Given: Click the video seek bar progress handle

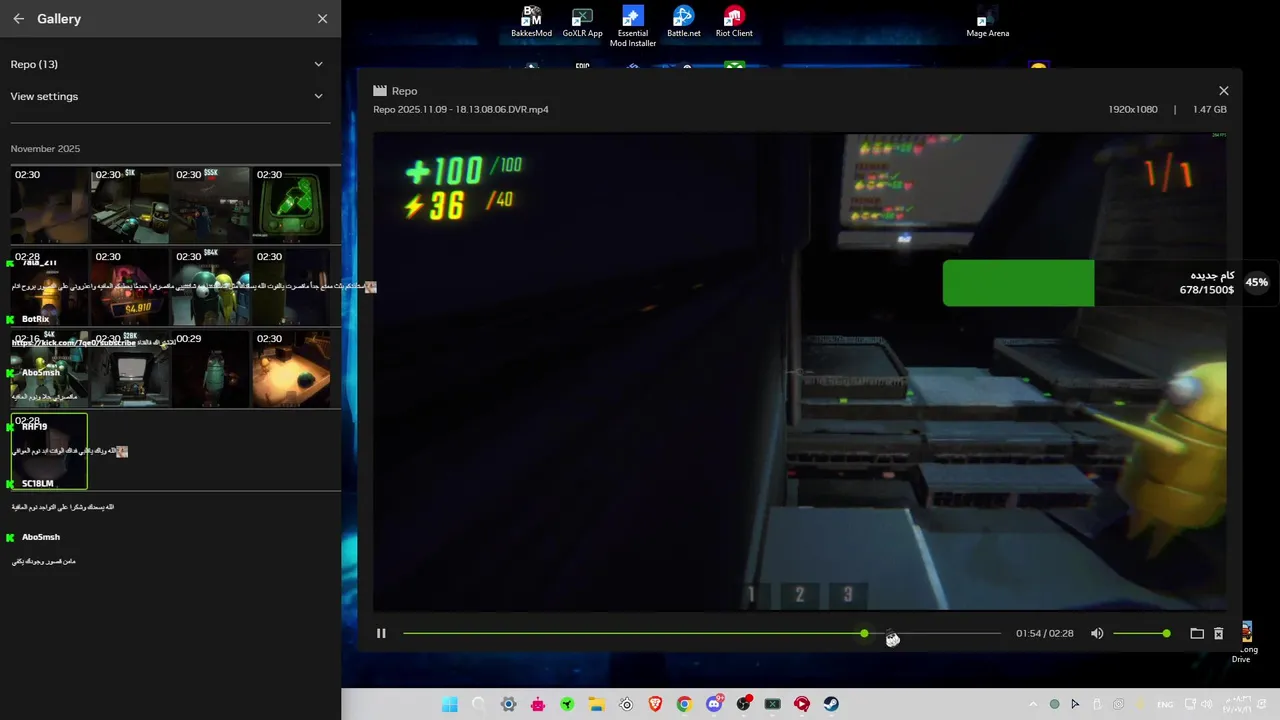Looking at the screenshot, I should (x=864, y=633).
